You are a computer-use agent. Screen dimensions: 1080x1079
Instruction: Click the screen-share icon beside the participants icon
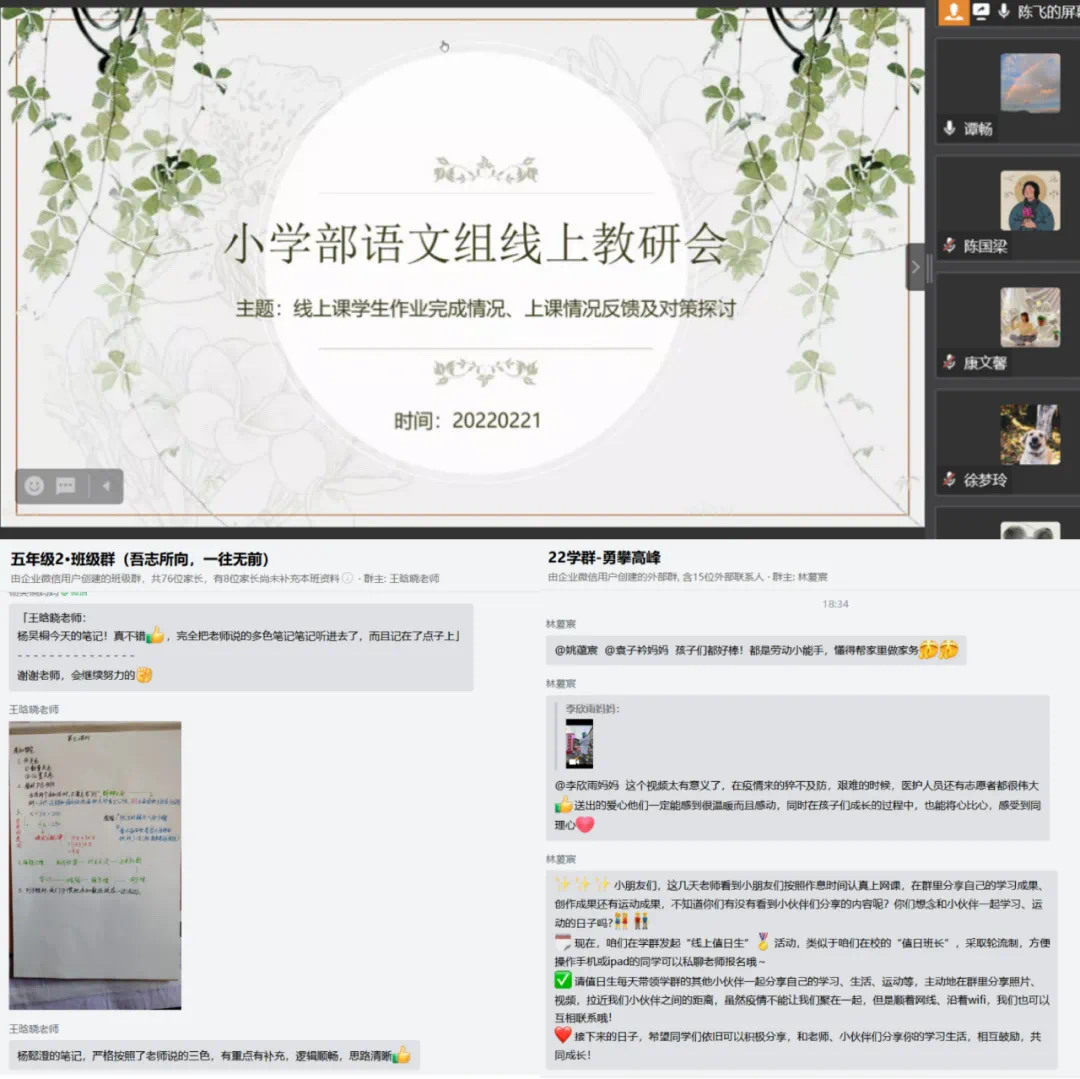coord(981,12)
